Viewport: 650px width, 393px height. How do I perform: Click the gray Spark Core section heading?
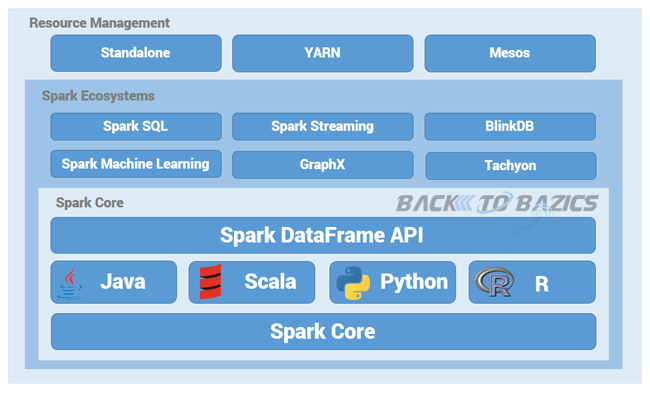tap(90, 203)
